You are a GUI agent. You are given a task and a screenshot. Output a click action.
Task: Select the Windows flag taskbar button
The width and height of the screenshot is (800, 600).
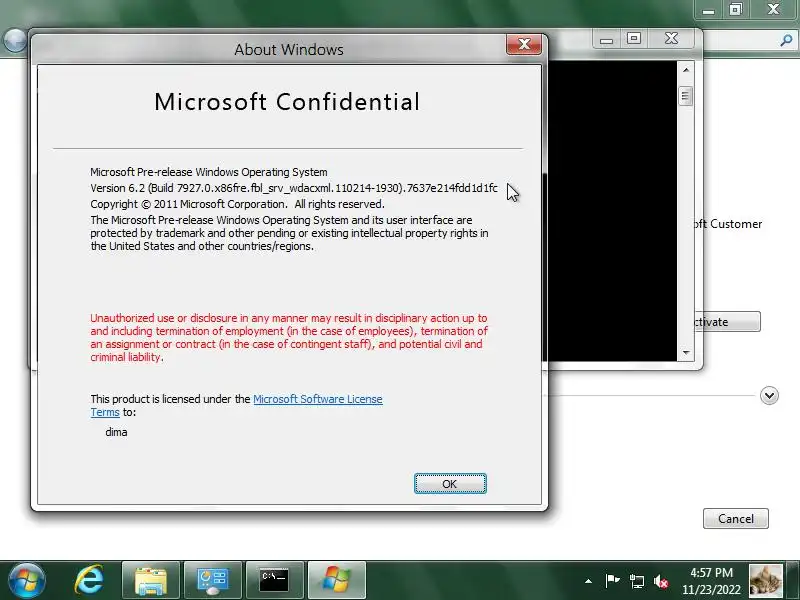pyautogui.click(x=337, y=581)
